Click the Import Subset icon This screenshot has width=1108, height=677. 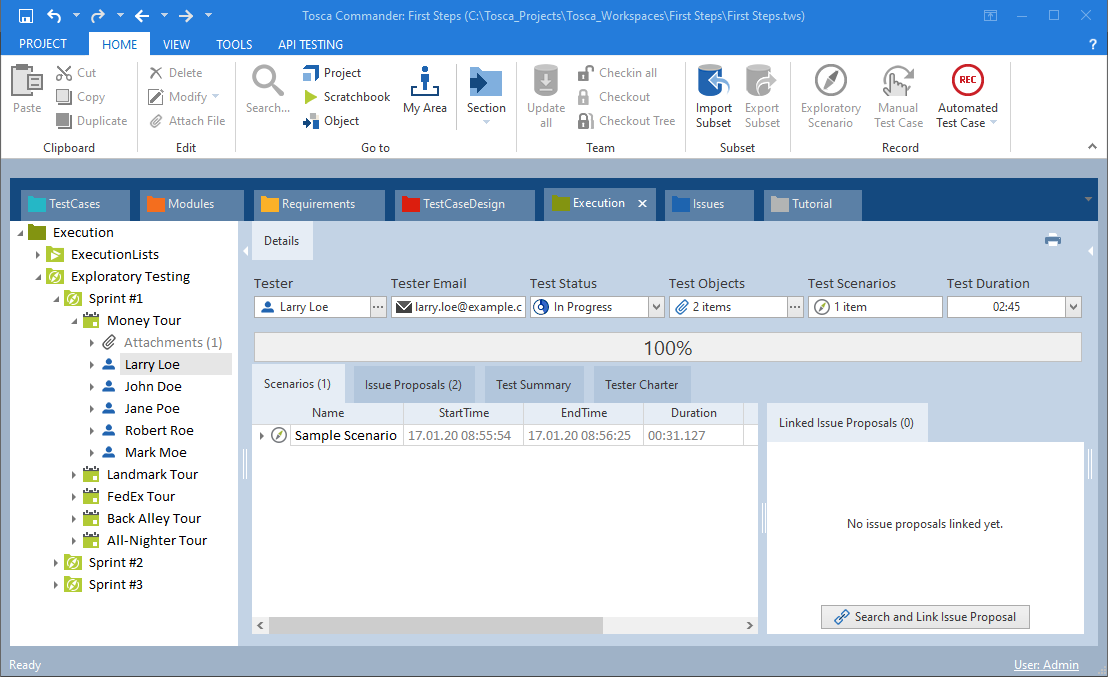(x=713, y=81)
